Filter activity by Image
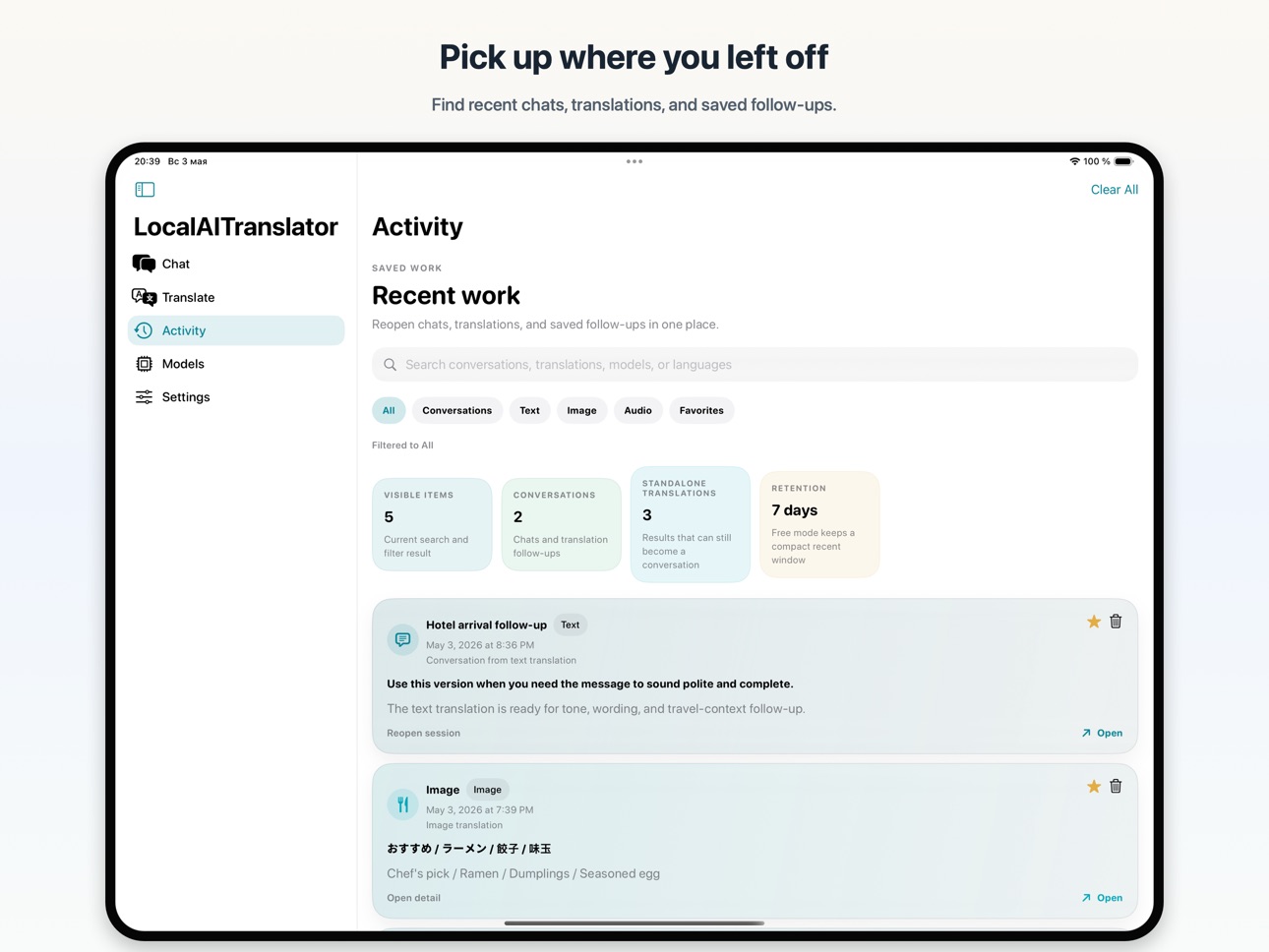This screenshot has width=1269, height=952. 581,410
